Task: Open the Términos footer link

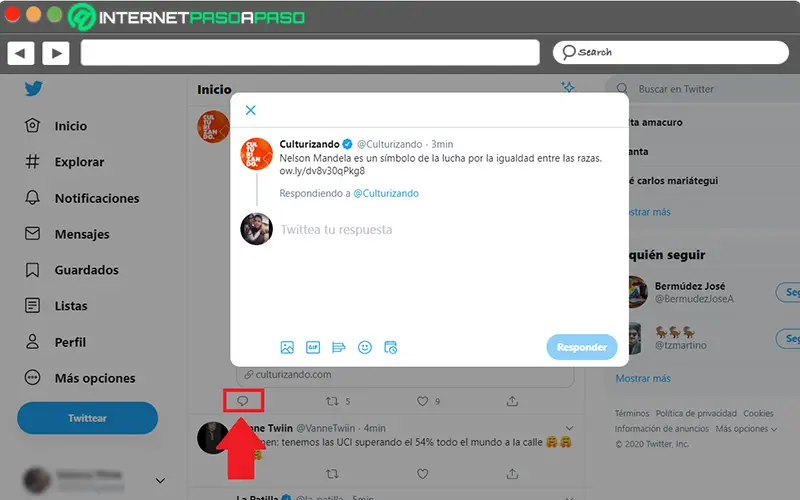Action: (x=632, y=413)
